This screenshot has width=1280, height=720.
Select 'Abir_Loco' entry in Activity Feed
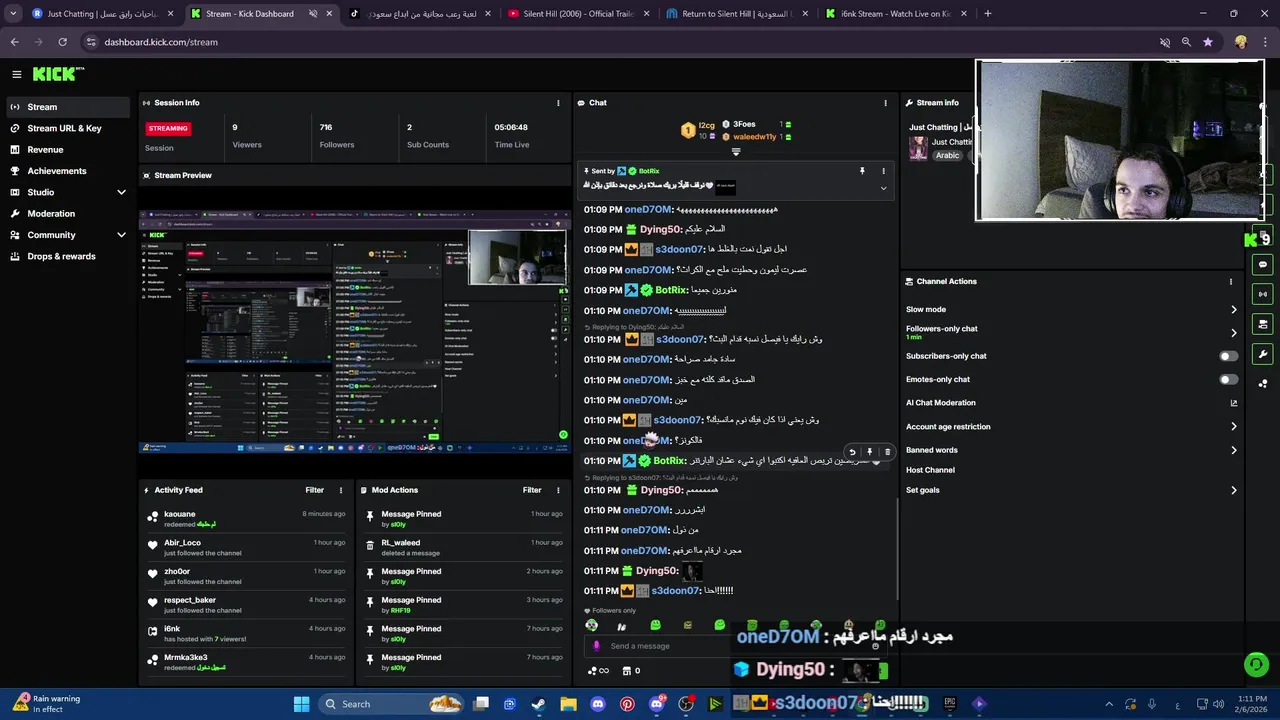245,547
